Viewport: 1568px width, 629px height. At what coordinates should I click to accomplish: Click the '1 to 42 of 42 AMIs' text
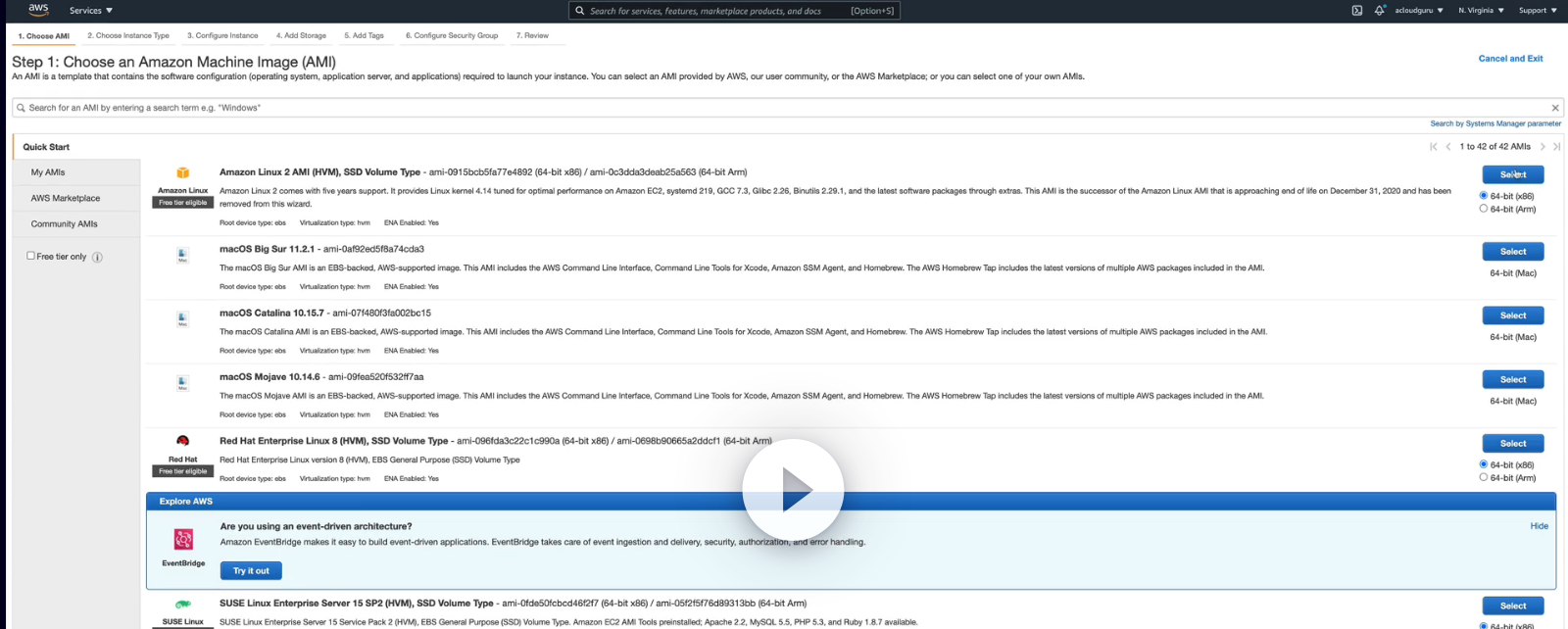tap(1494, 147)
